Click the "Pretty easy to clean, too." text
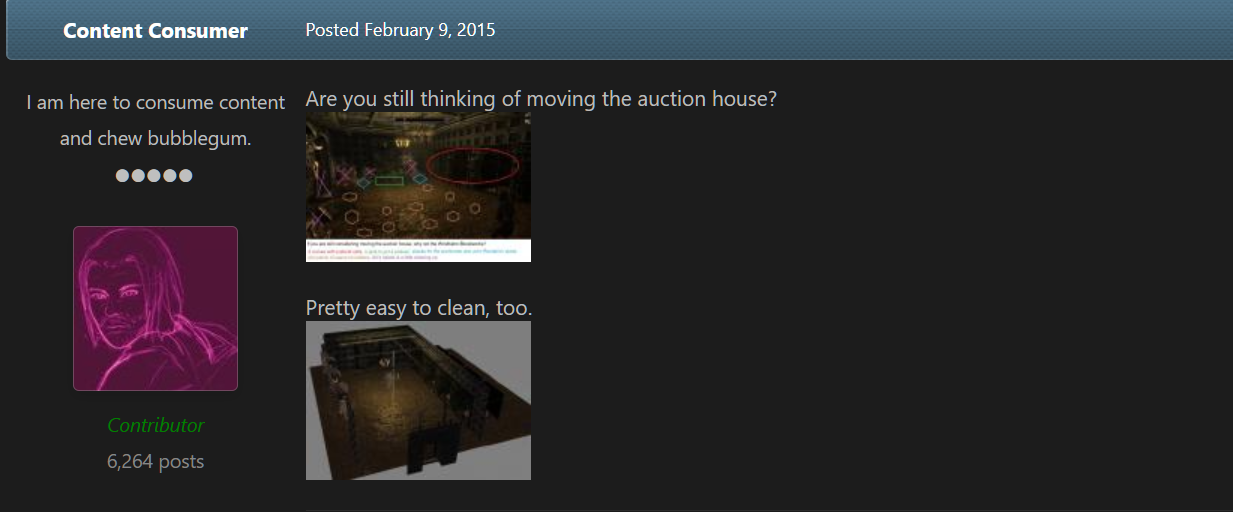 point(419,308)
